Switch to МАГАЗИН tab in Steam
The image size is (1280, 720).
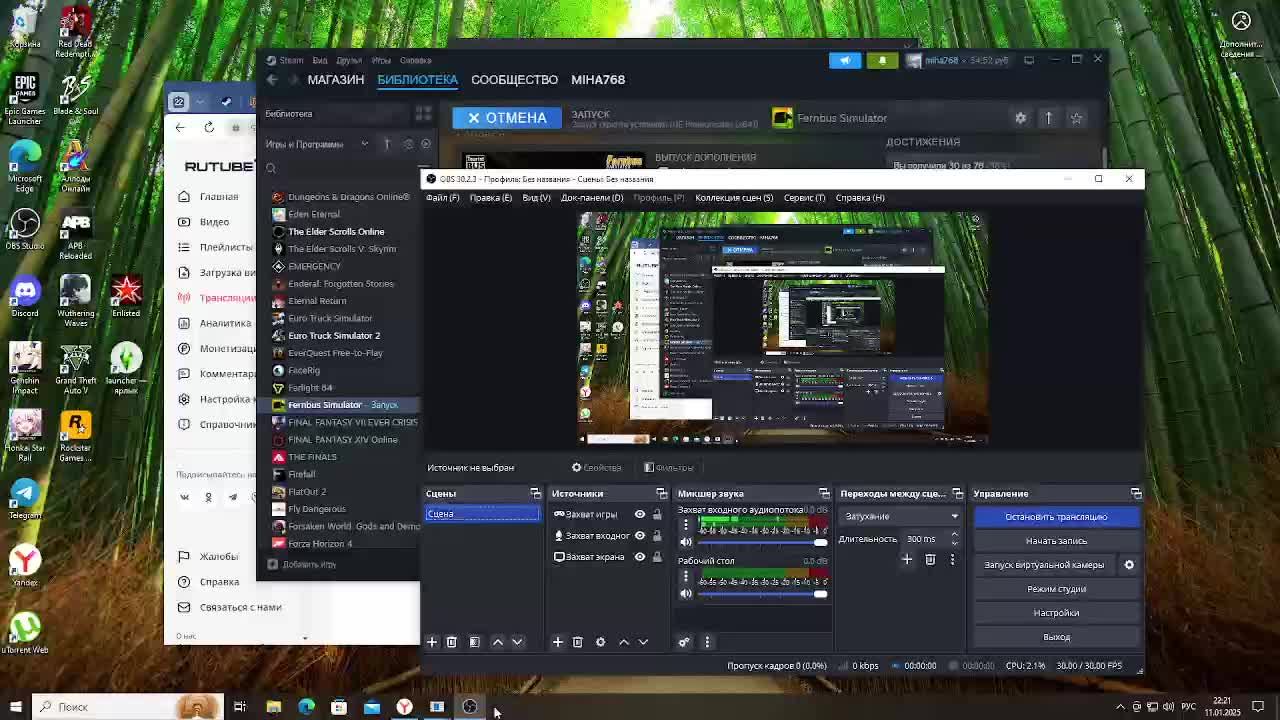tap(336, 80)
